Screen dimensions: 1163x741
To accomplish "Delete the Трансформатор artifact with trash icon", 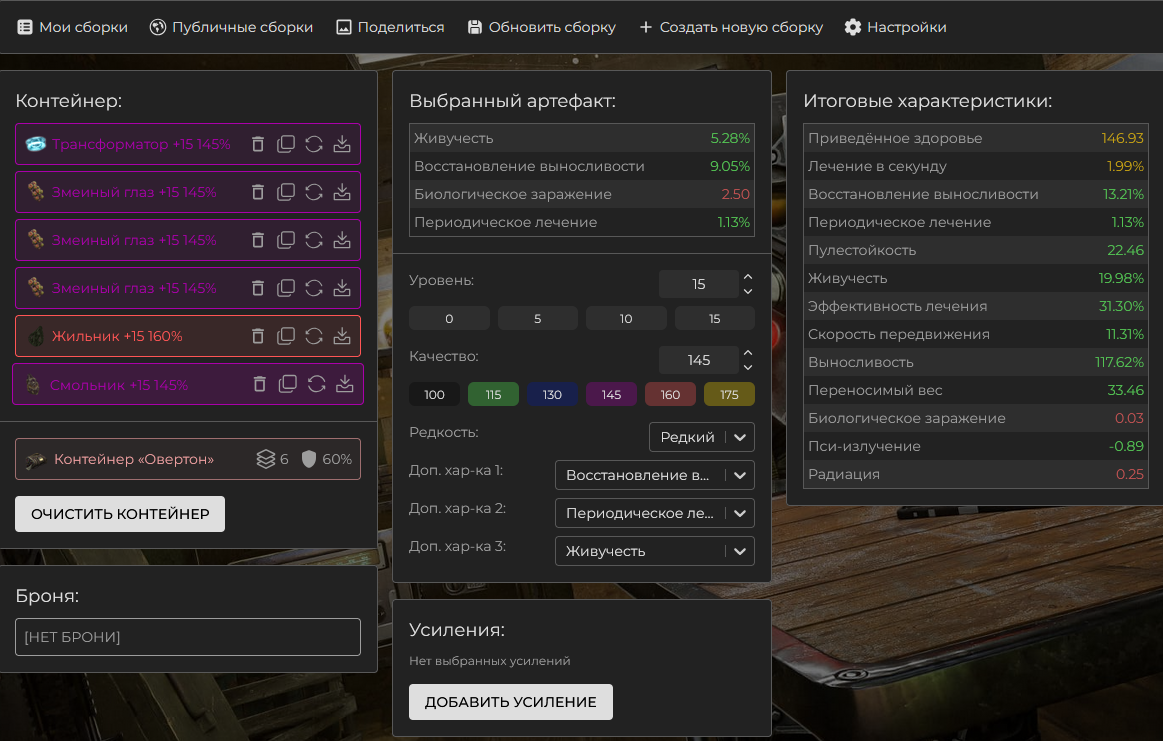I will [258, 144].
